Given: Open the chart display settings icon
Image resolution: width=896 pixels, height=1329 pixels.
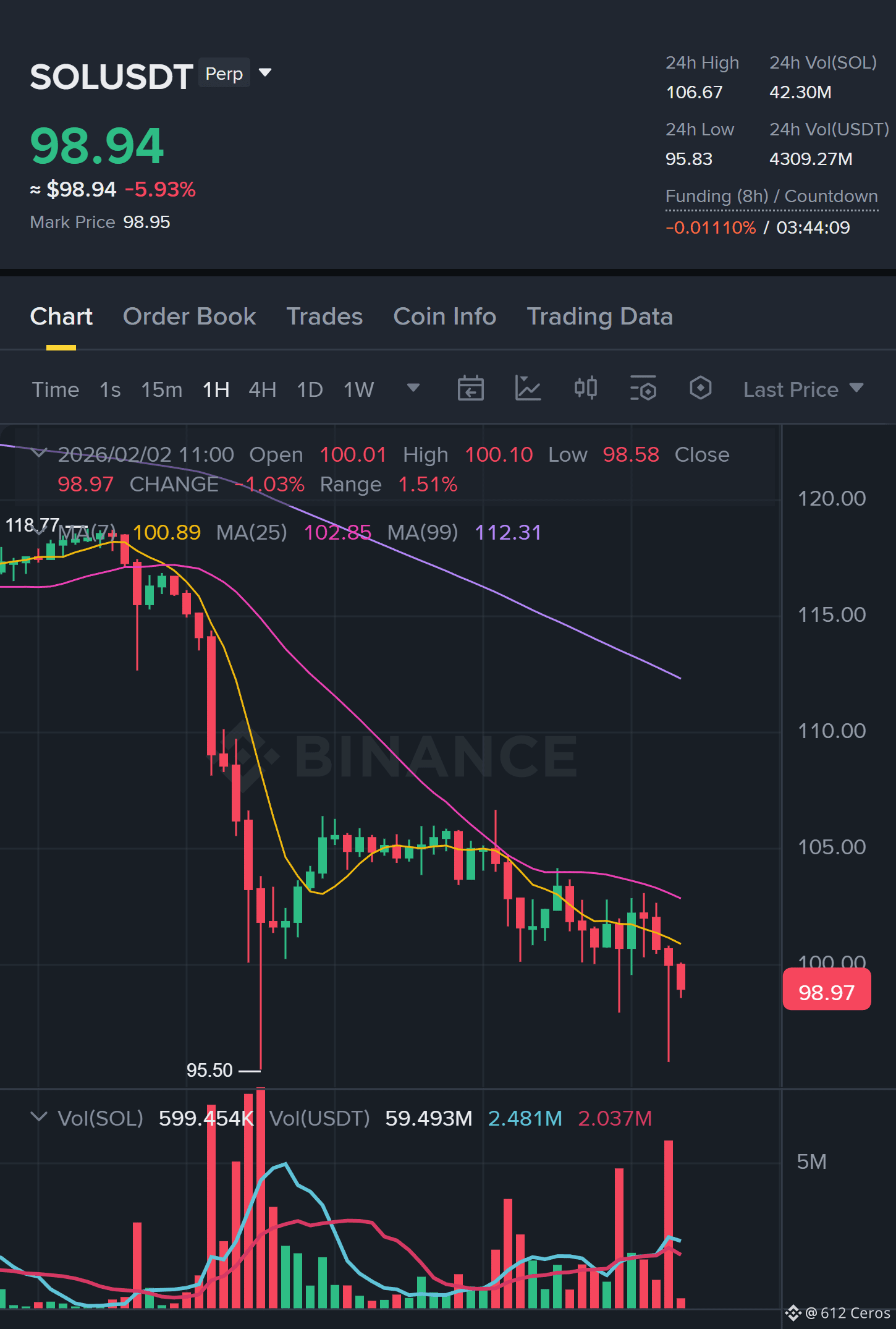Looking at the screenshot, I should coord(643,389).
